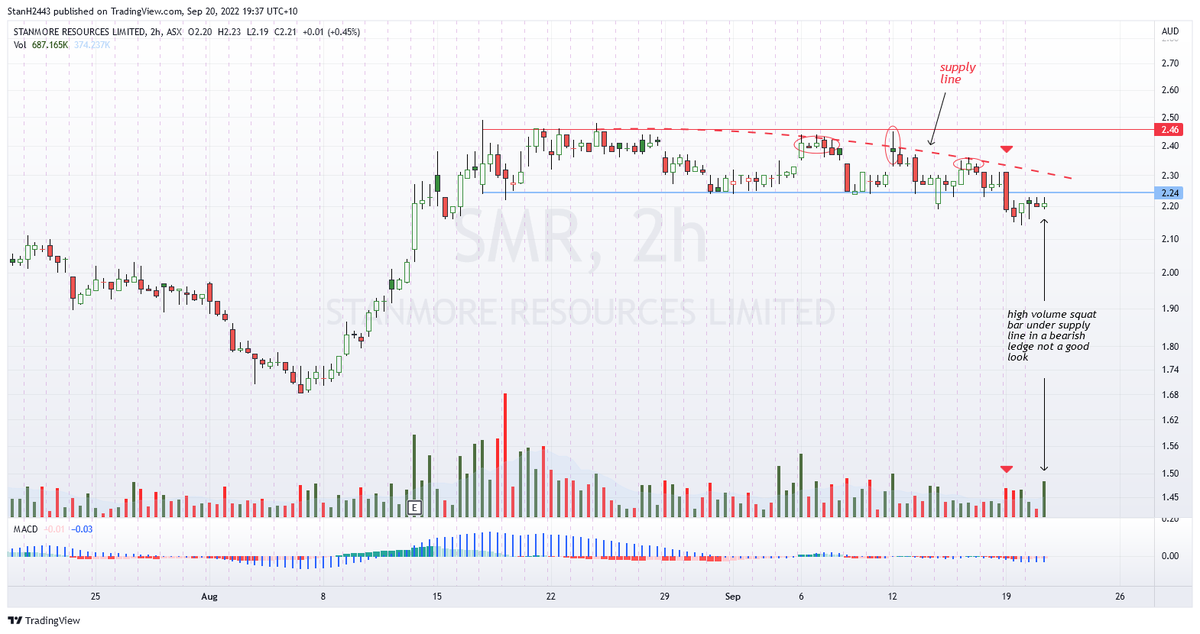Viewport: 1200px width, 634px height.
Task: Click the 2.00 price axis label
Action: click(x=1170, y=272)
